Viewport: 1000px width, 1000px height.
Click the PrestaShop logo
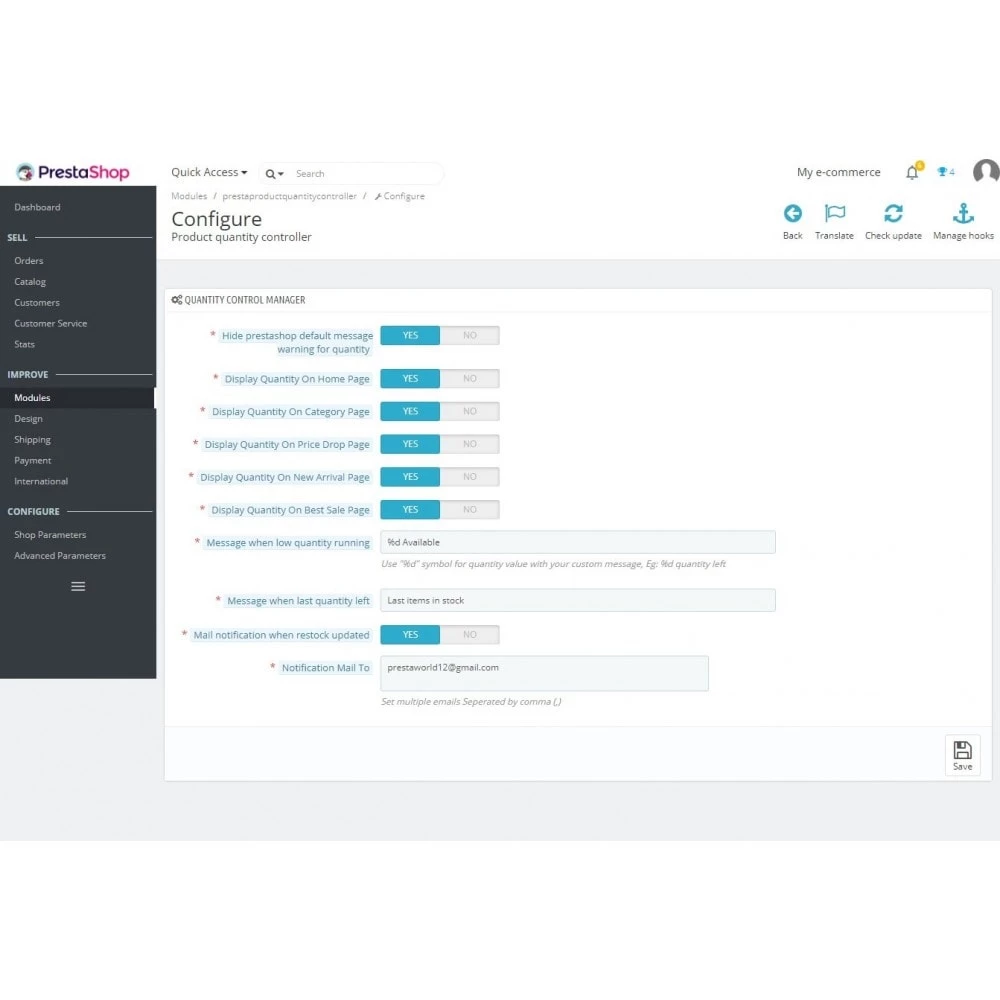tap(73, 172)
